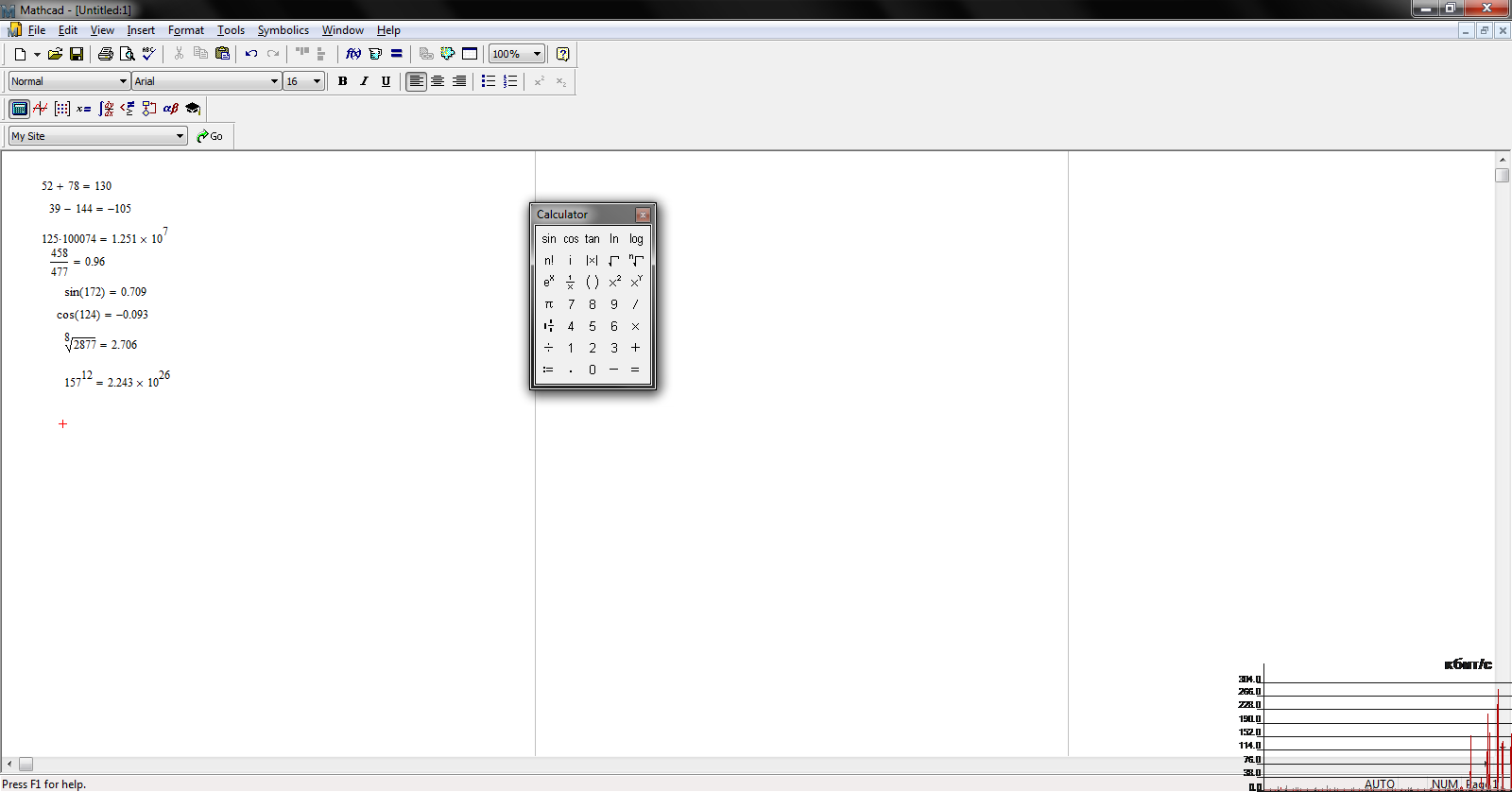Open the Symbolics menu
This screenshot has height=792, width=1512.
(x=283, y=30)
